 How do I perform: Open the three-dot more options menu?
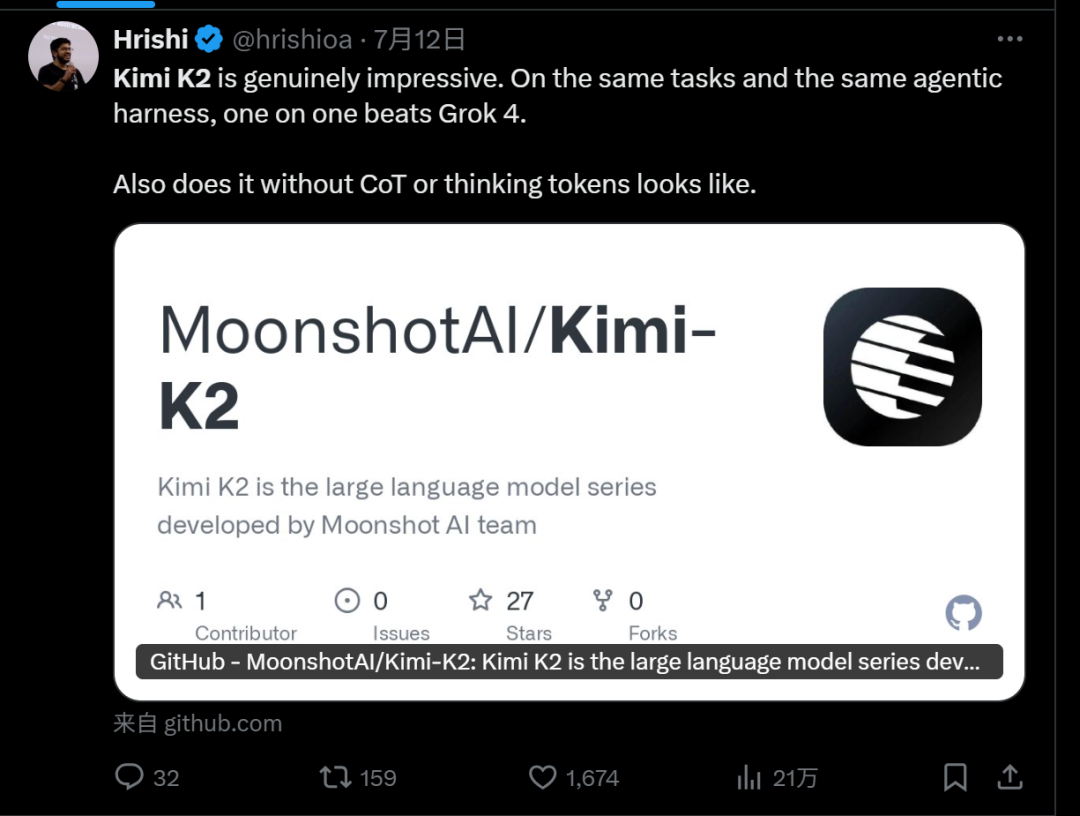1010,39
